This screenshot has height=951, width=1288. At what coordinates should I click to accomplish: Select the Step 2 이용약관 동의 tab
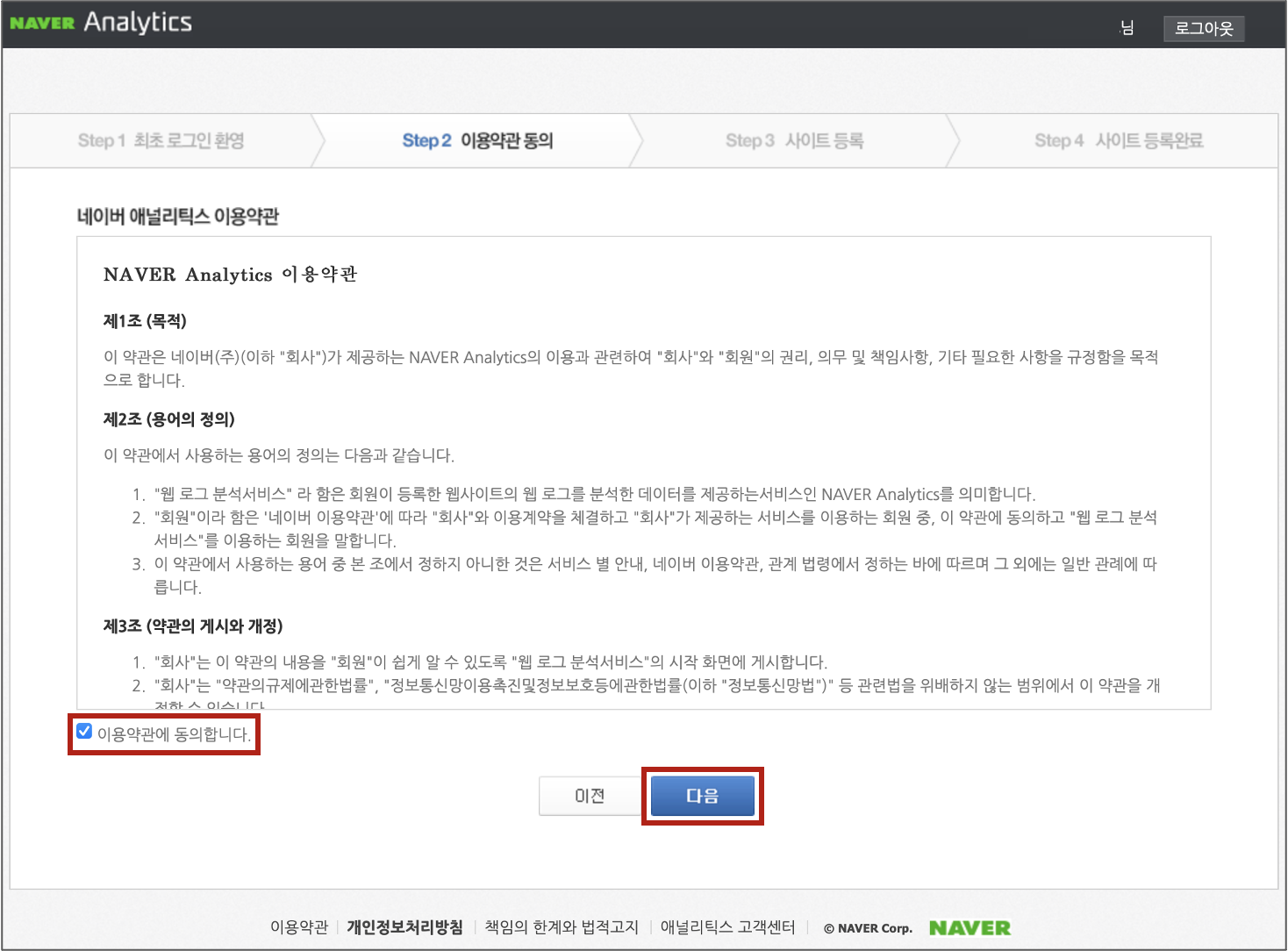pos(477,140)
